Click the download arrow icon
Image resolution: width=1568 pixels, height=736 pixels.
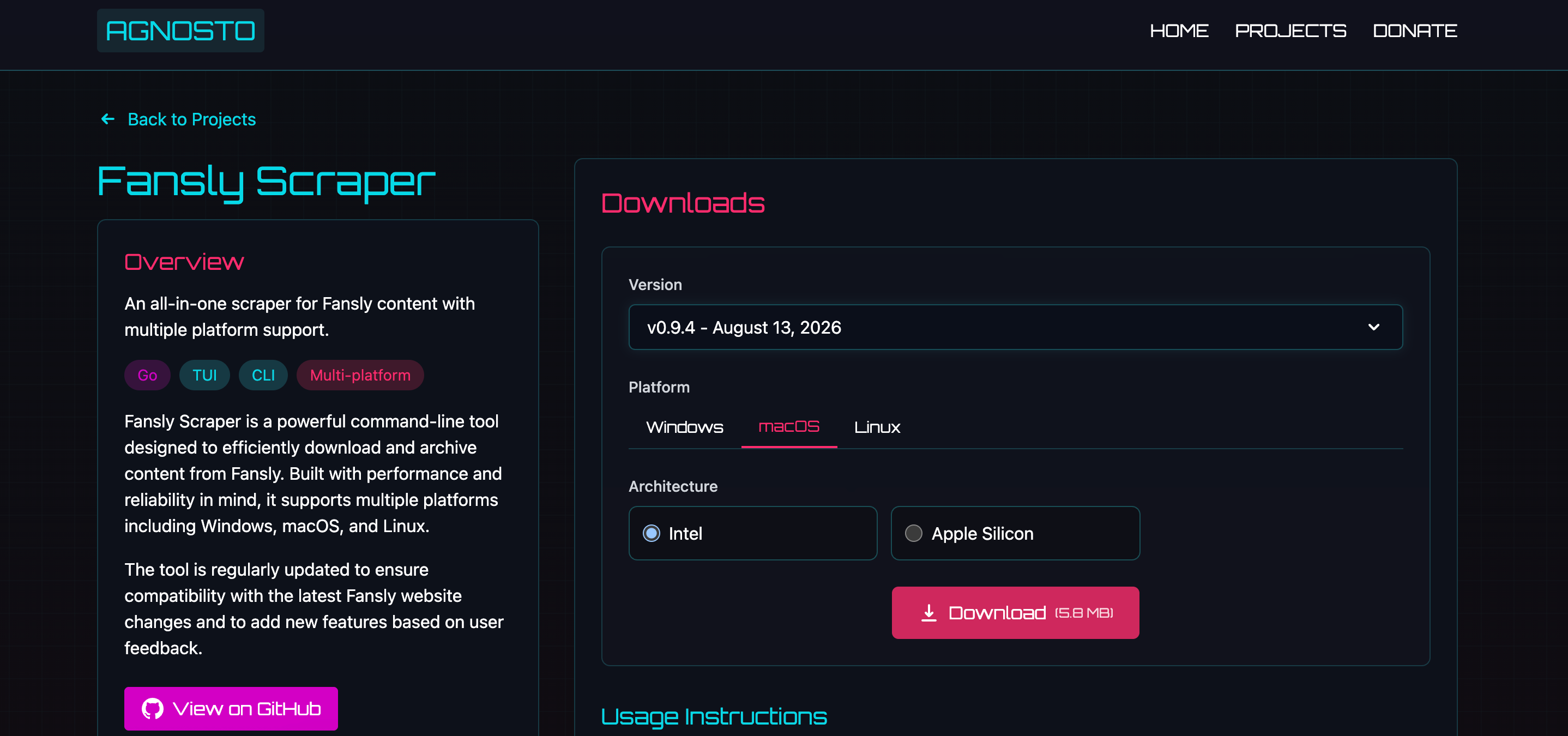tap(929, 612)
